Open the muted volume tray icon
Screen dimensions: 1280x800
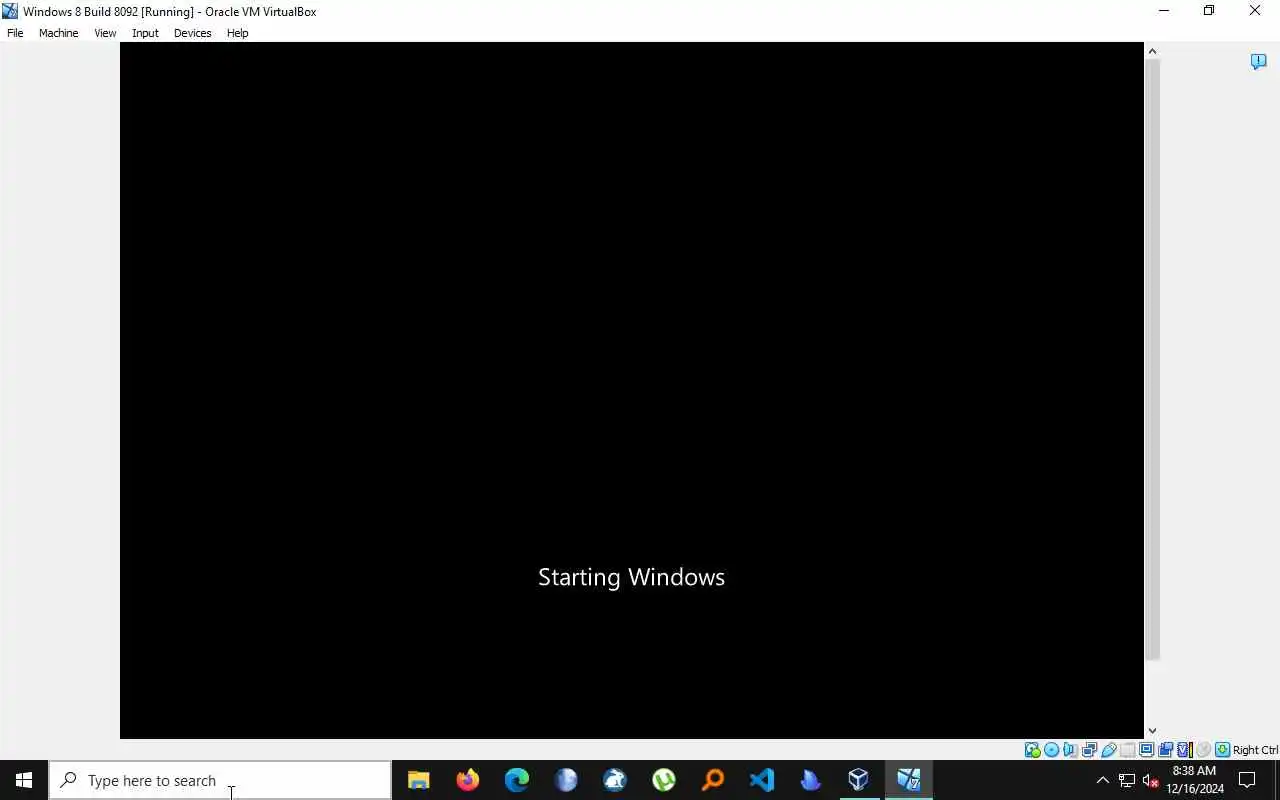point(1150,780)
